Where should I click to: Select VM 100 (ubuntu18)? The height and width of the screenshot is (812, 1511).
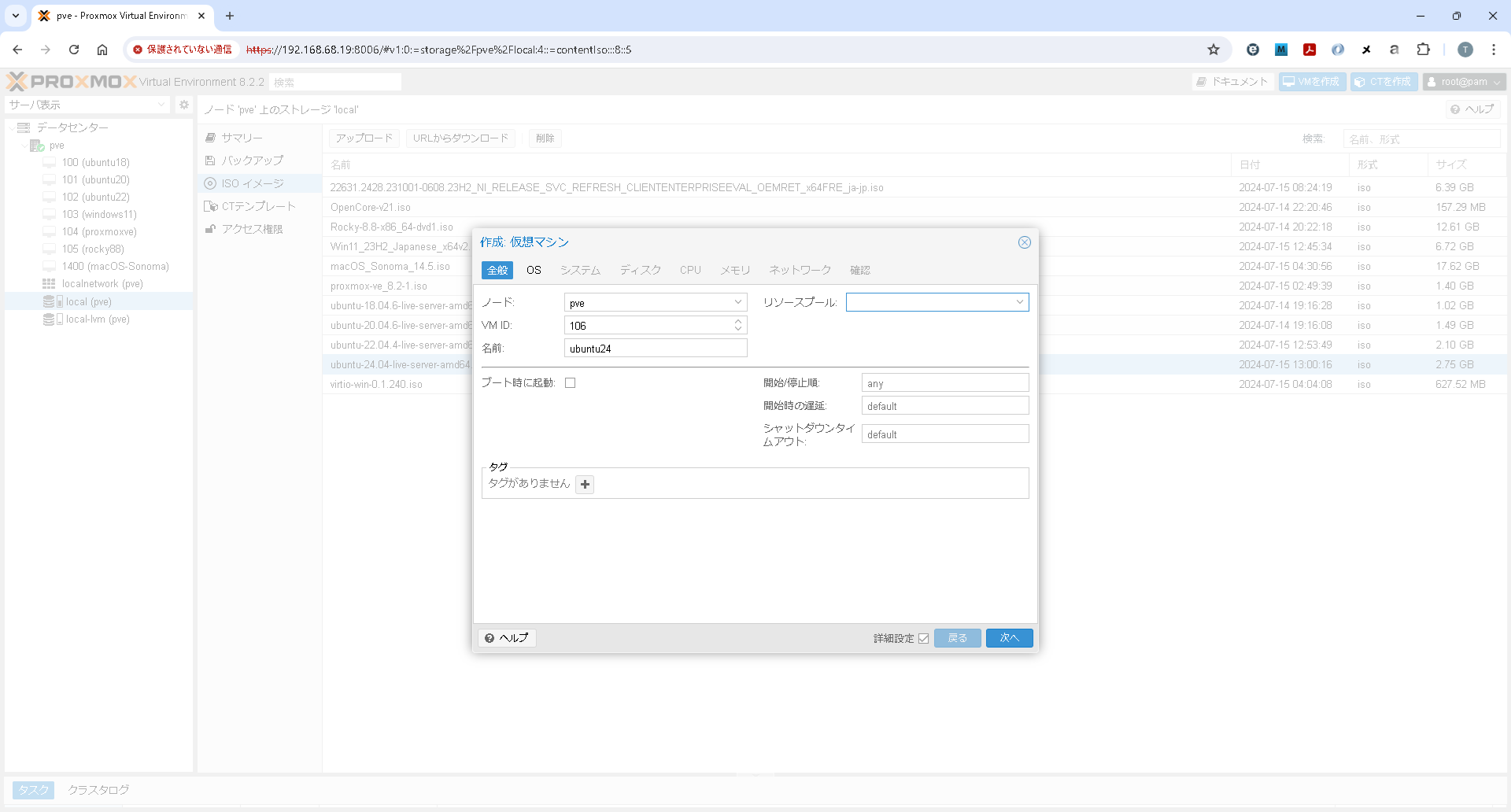click(95, 163)
